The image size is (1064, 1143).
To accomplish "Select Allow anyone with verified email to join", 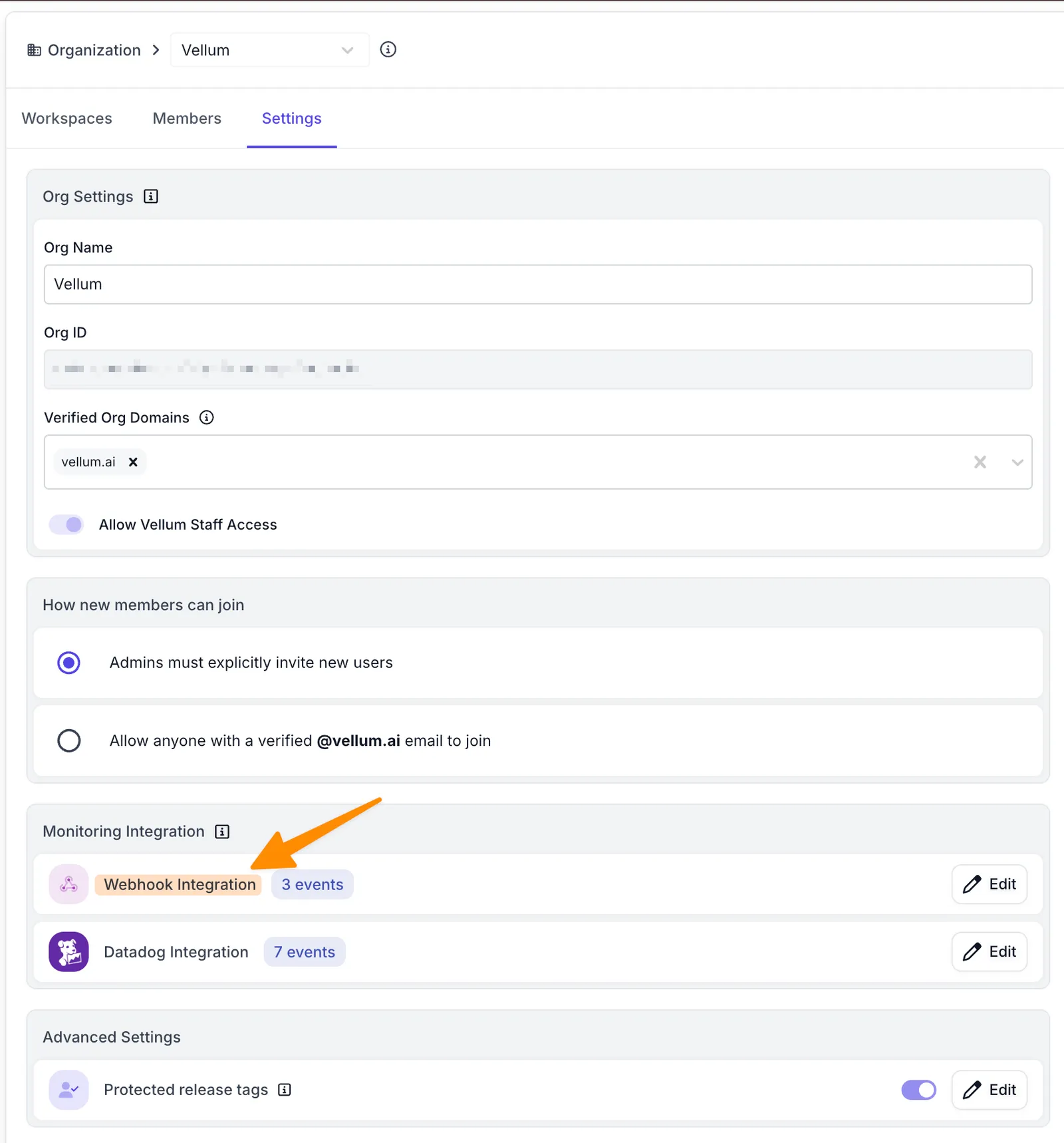I will tap(68, 740).
